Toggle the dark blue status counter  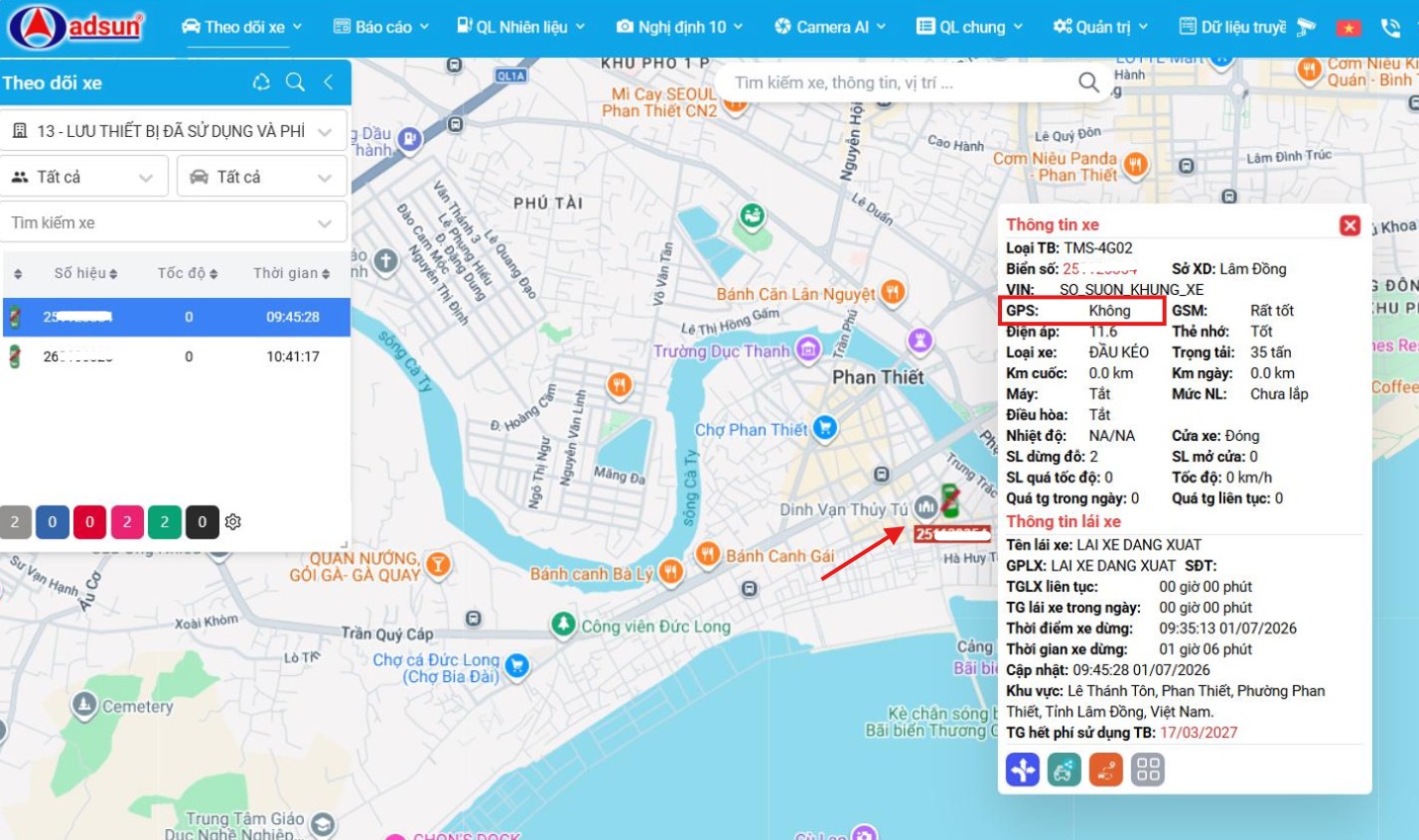(x=52, y=522)
